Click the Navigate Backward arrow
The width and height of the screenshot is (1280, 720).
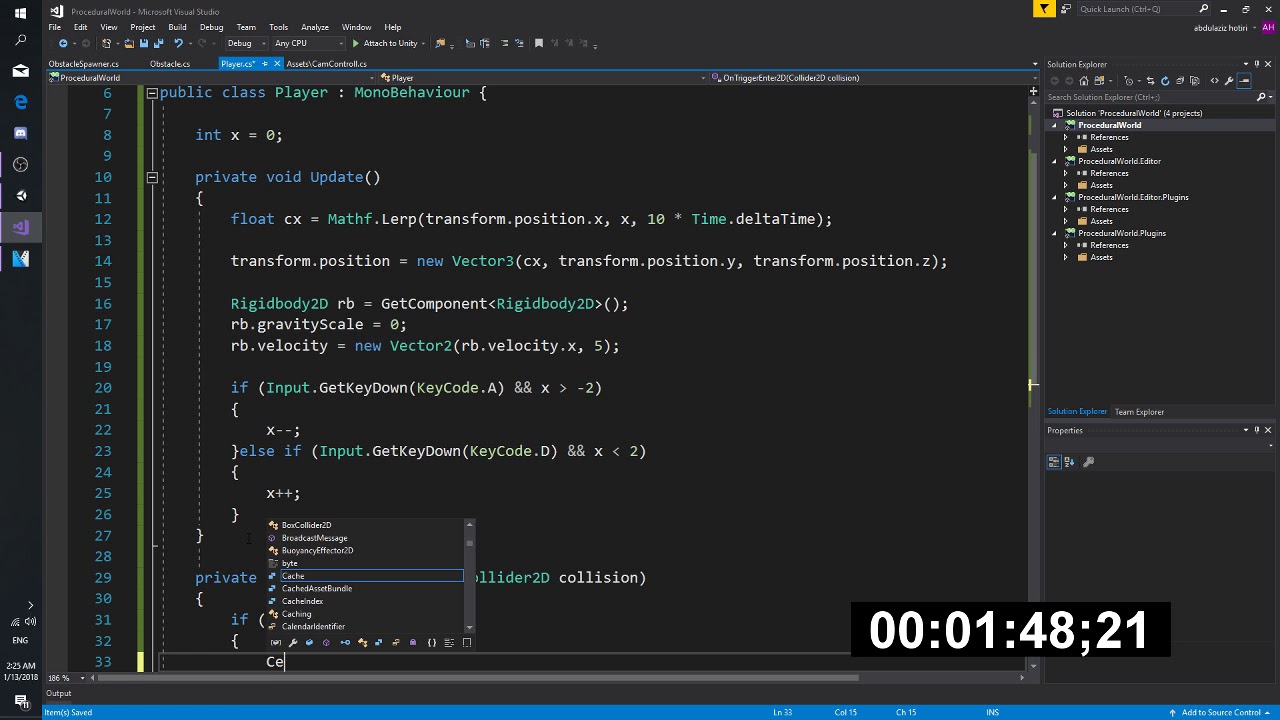tap(63, 43)
